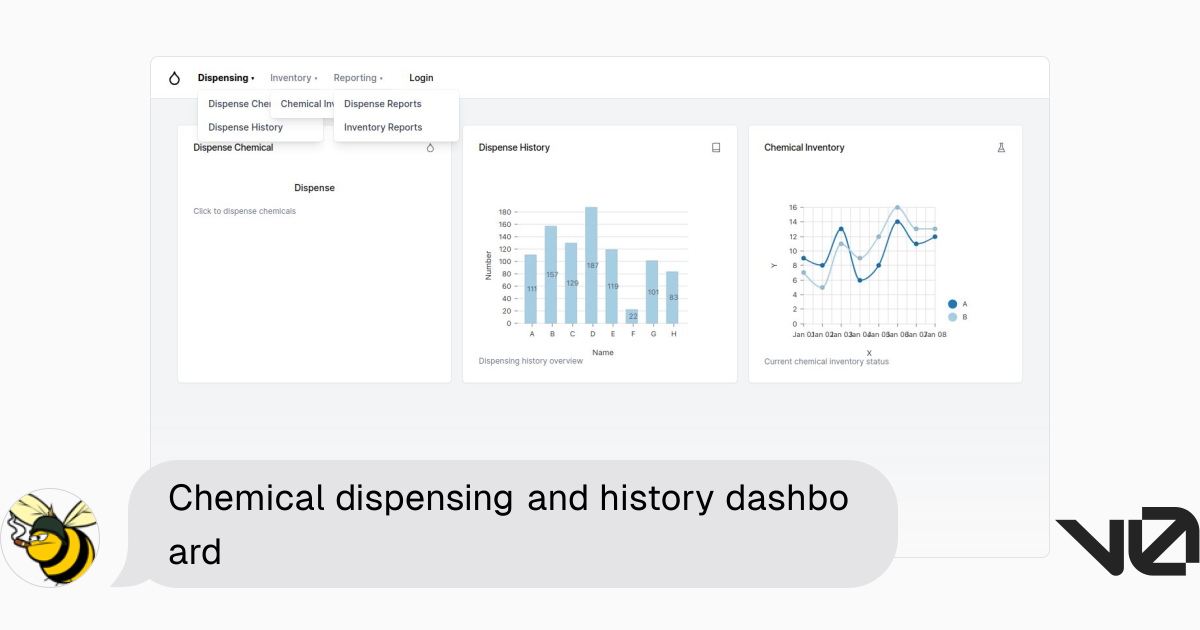The image size is (1200, 630).
Task: Open Dispense Reports from Reporting menu
Action: pyautogui.click(x=383, y=104)
